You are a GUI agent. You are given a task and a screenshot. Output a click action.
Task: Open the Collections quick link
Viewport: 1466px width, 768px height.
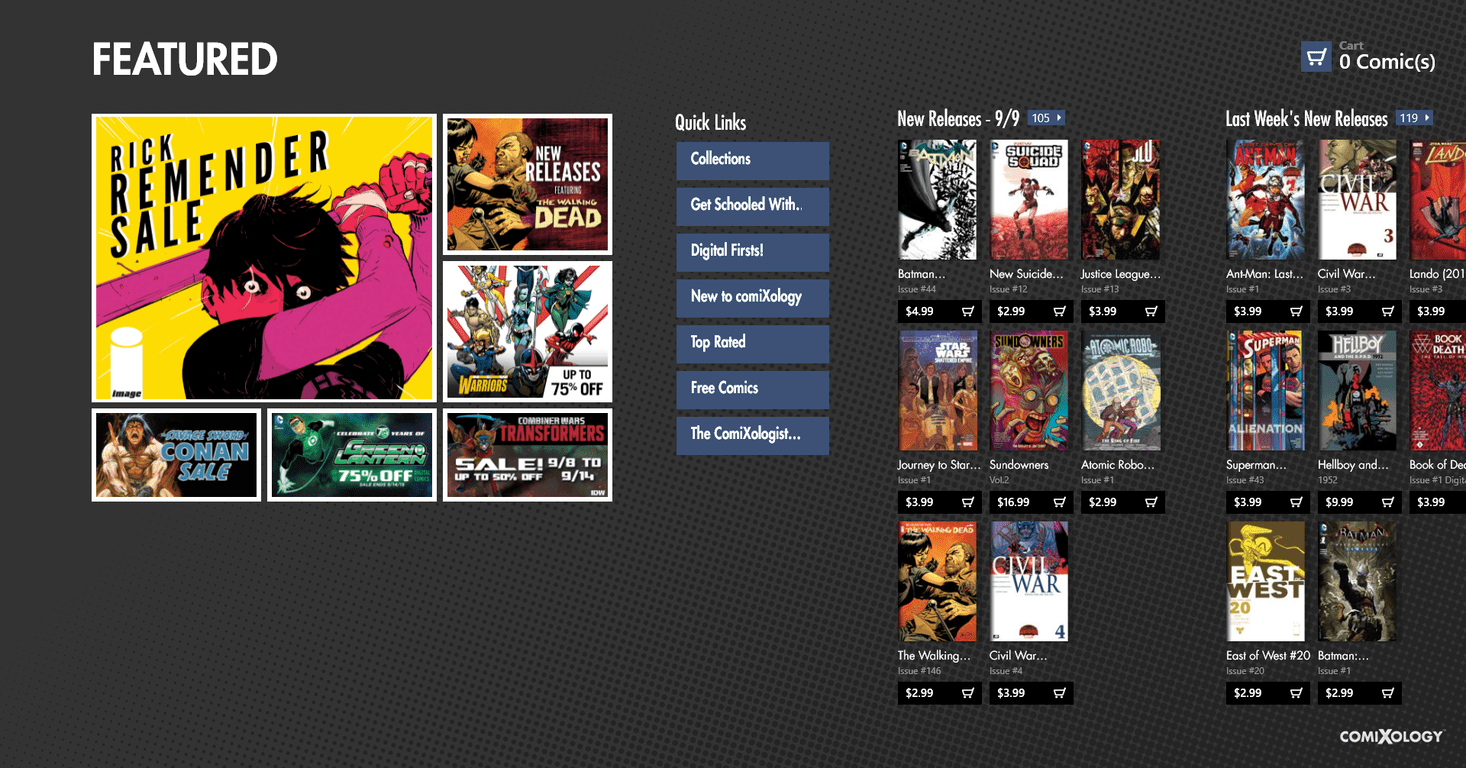pos(752,160)
